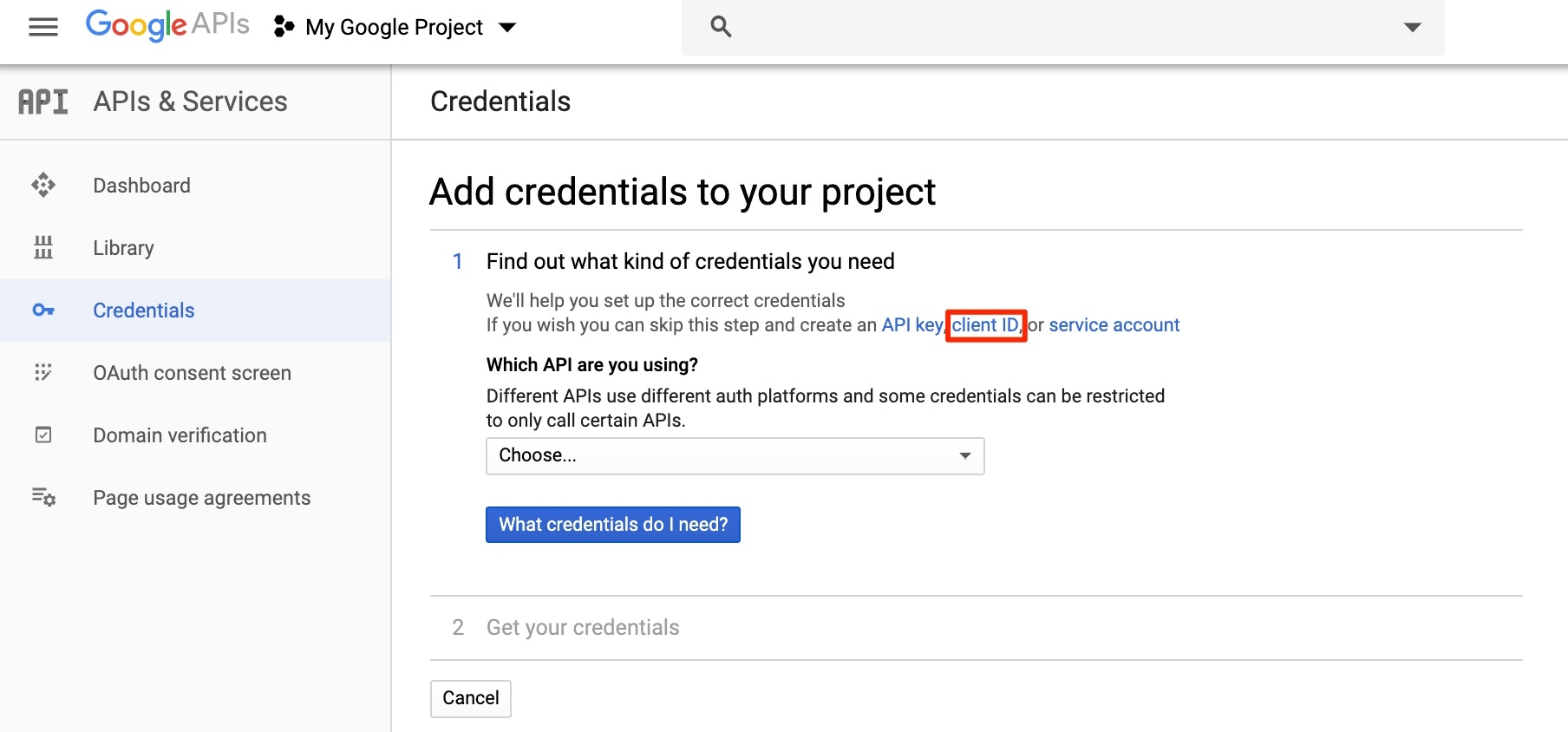
Task: Click the Dashboard icon in sidebar
Action: click(x=43, y=186)
